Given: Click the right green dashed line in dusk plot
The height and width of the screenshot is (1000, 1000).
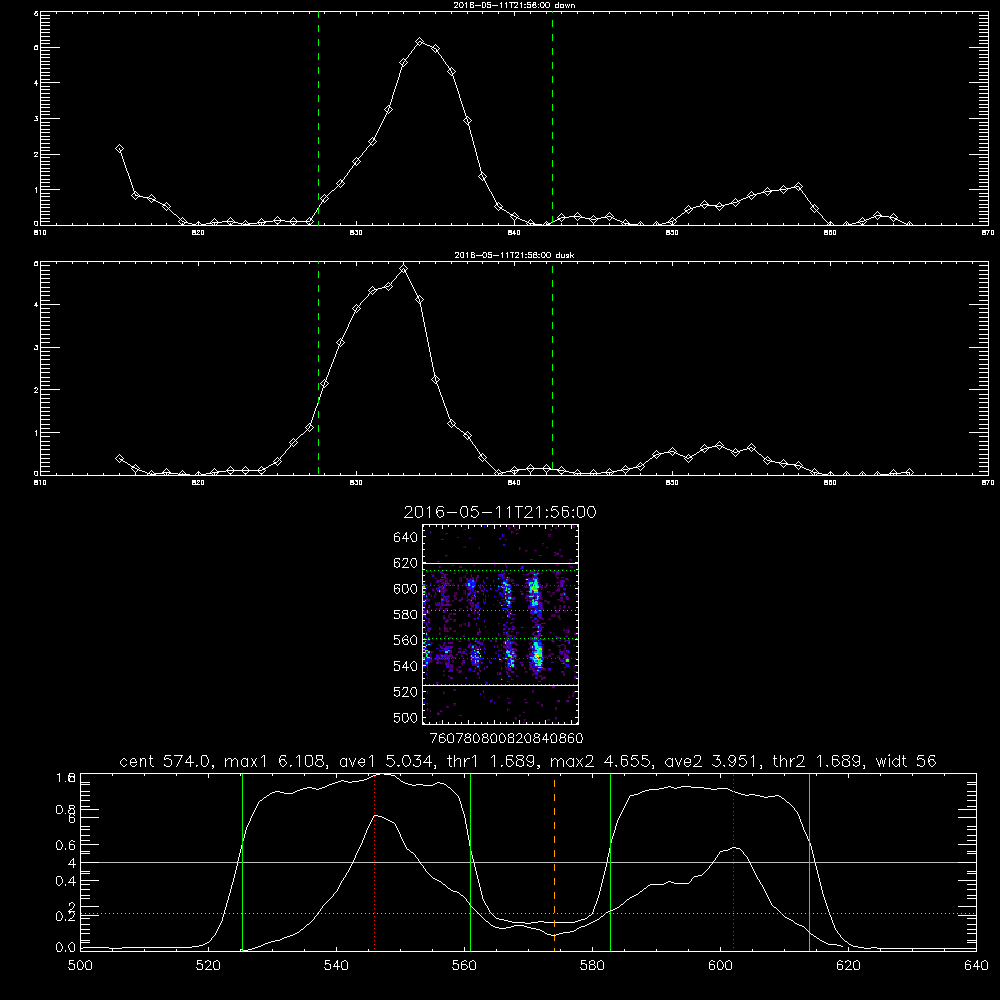Looking at the screenshot, I should click(552, 368).
